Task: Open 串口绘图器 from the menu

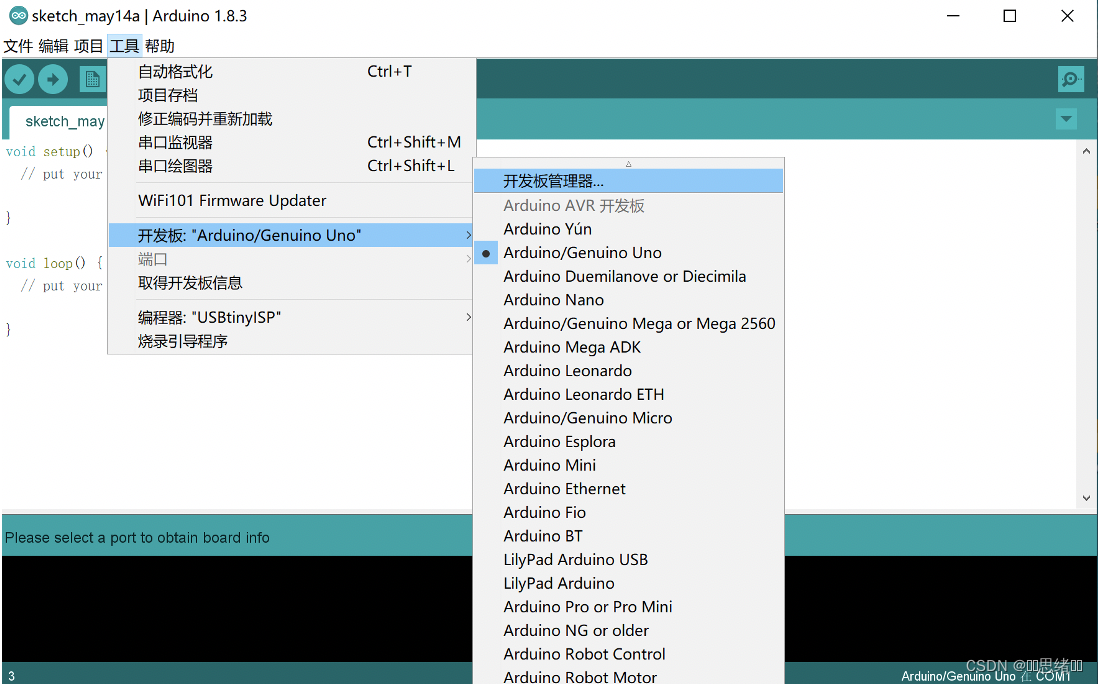Action: pyautogui.click(x=291, y=166)
